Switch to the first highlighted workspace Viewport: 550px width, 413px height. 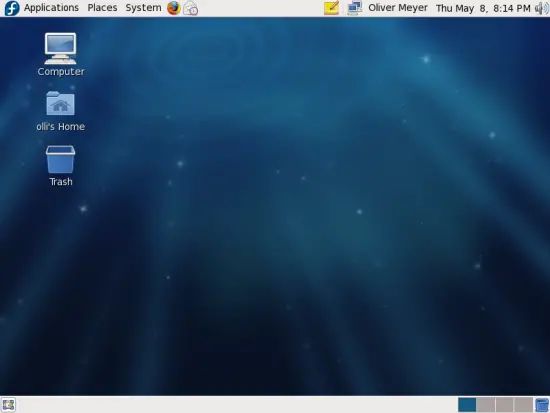point(467,405)
